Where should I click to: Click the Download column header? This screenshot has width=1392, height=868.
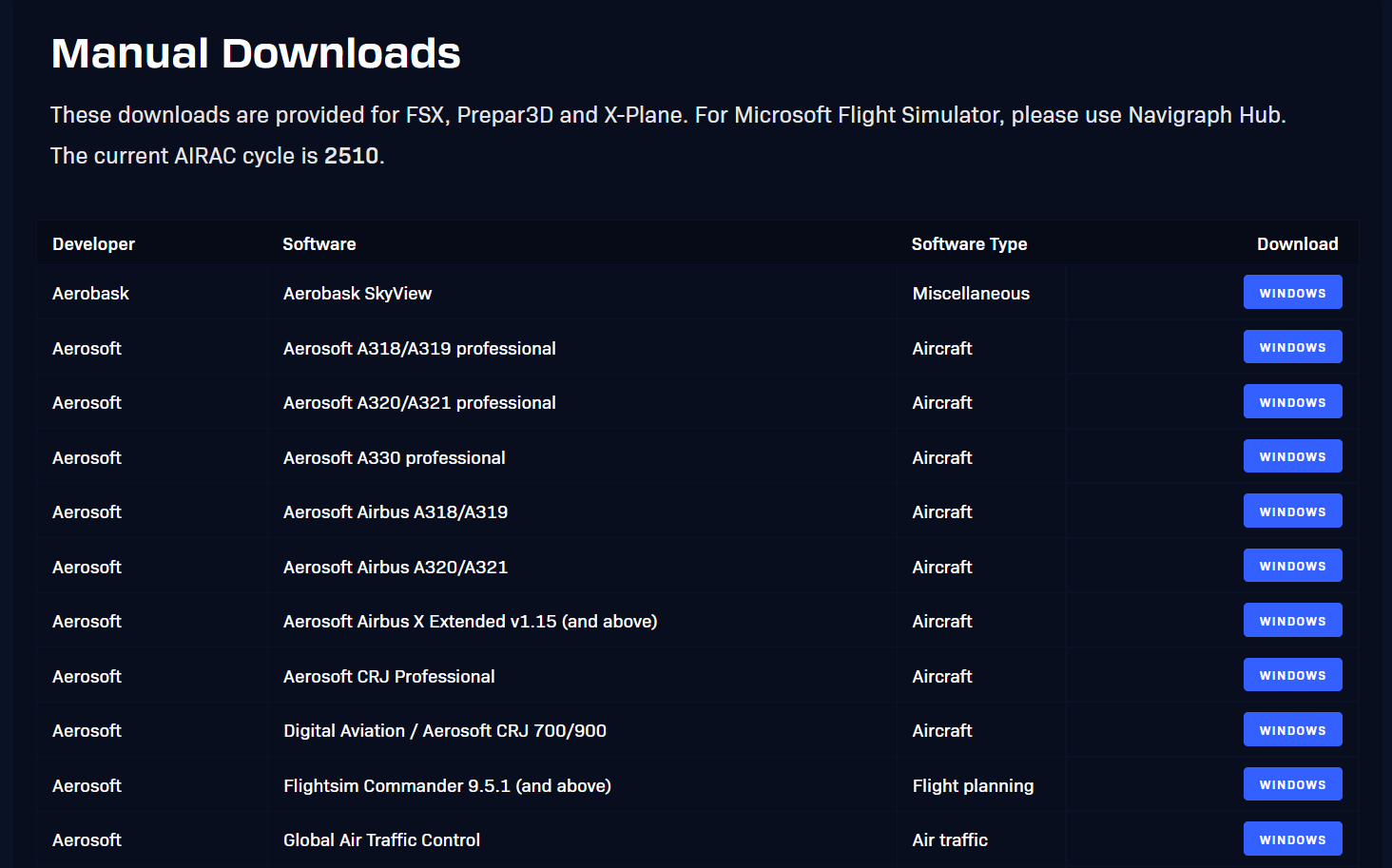tap(1297, 244)
